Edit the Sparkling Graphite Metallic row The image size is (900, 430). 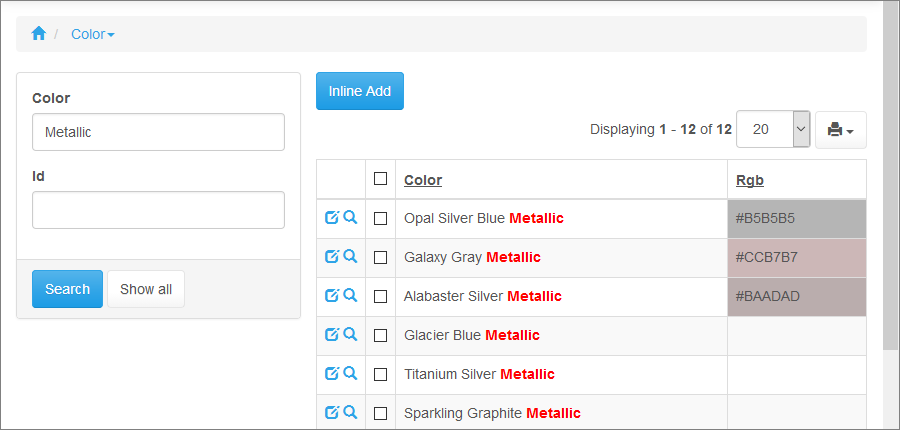(x=332, y=412)
